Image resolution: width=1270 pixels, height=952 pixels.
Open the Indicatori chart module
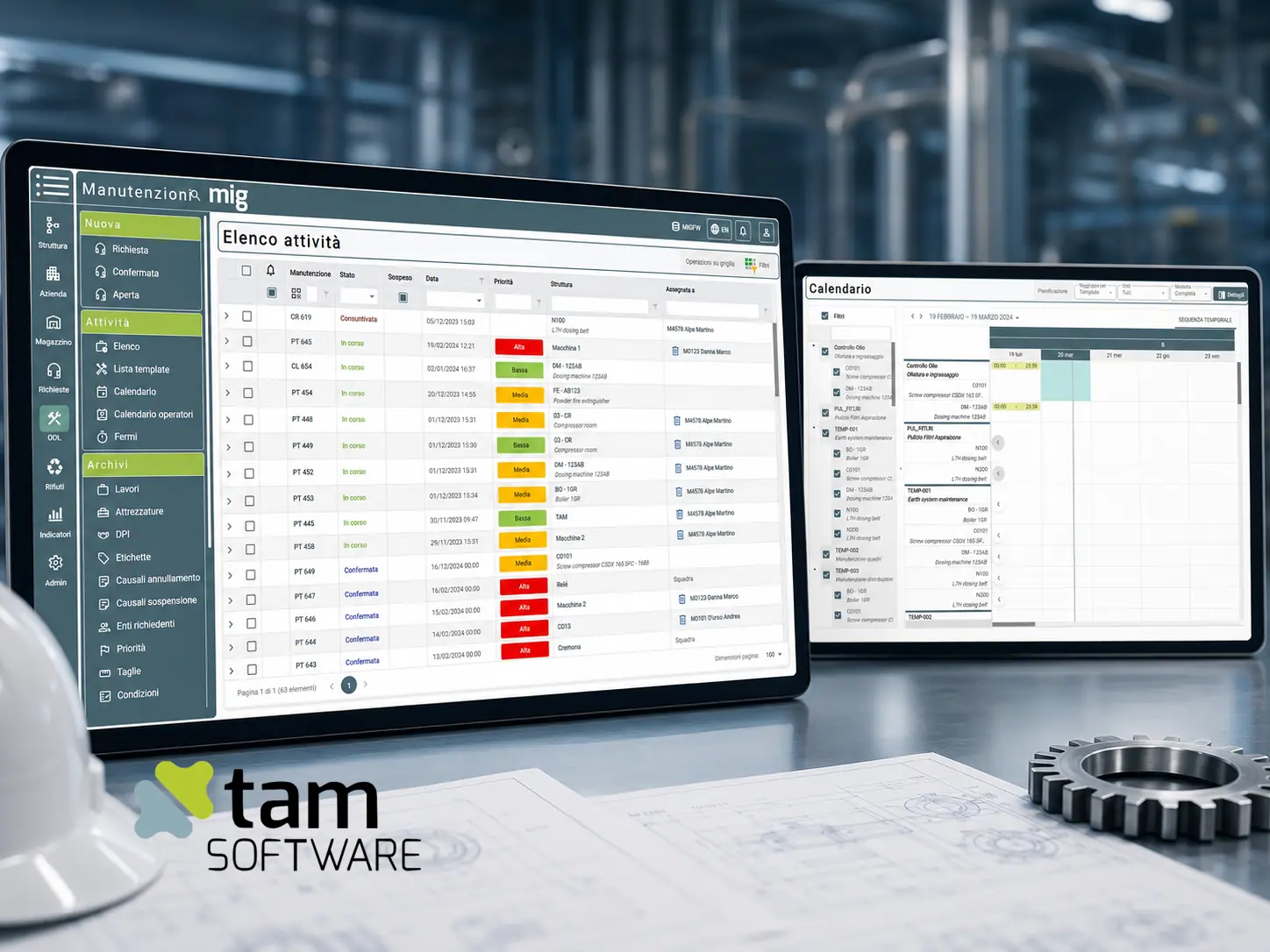coord(55,522)
